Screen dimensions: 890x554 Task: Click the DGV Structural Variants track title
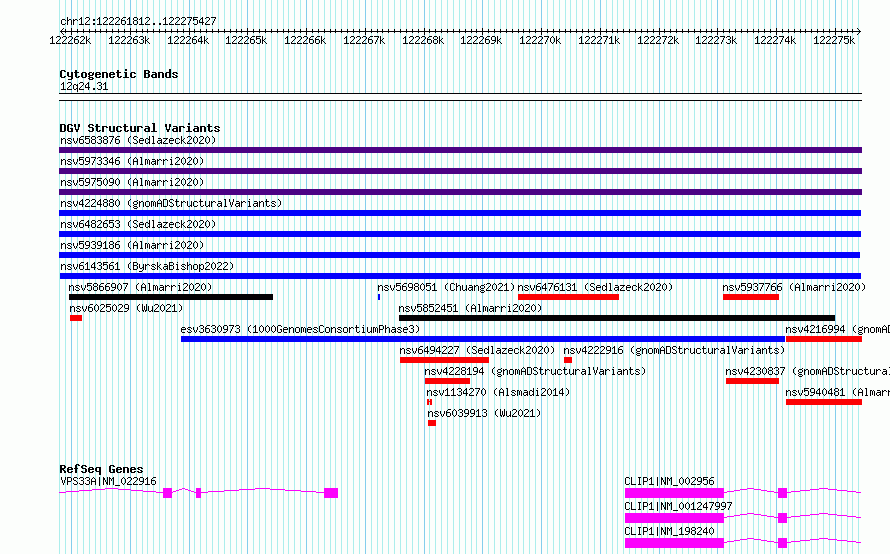(x=140, y=128)
